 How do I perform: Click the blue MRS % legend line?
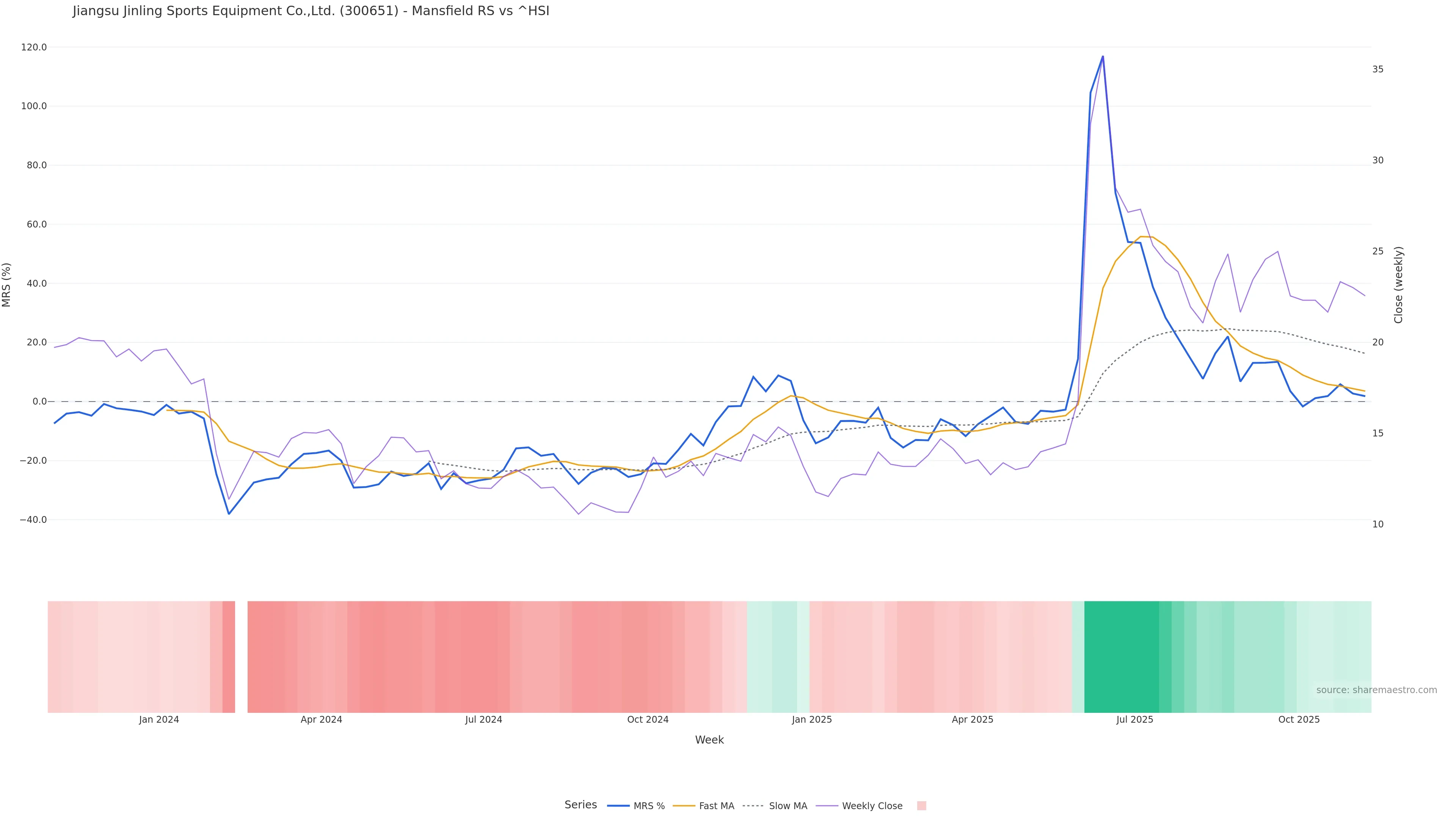(x=618, y=806)
